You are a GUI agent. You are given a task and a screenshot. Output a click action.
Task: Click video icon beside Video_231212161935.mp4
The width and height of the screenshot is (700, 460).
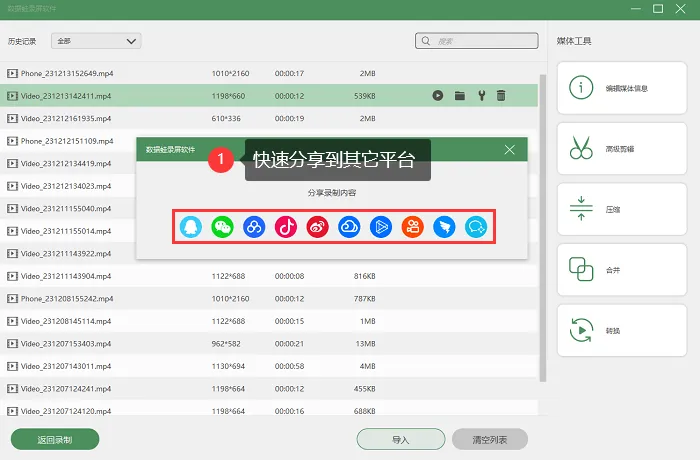(12, 118)
